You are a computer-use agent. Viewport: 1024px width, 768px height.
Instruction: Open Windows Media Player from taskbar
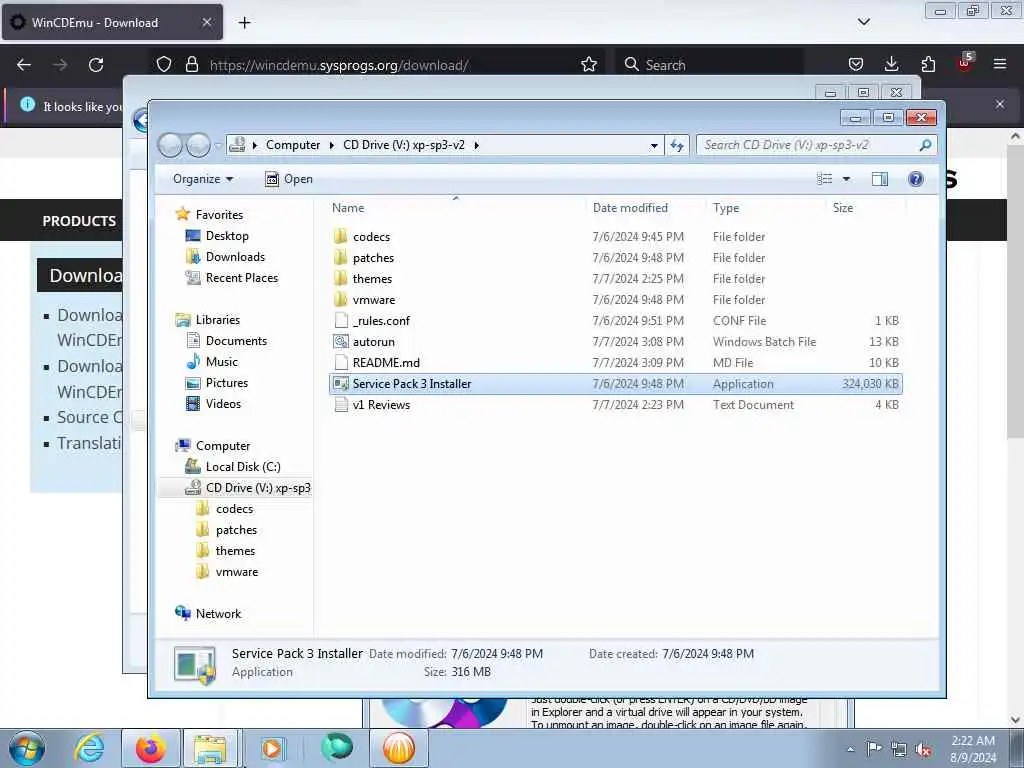tap(272, 748)
